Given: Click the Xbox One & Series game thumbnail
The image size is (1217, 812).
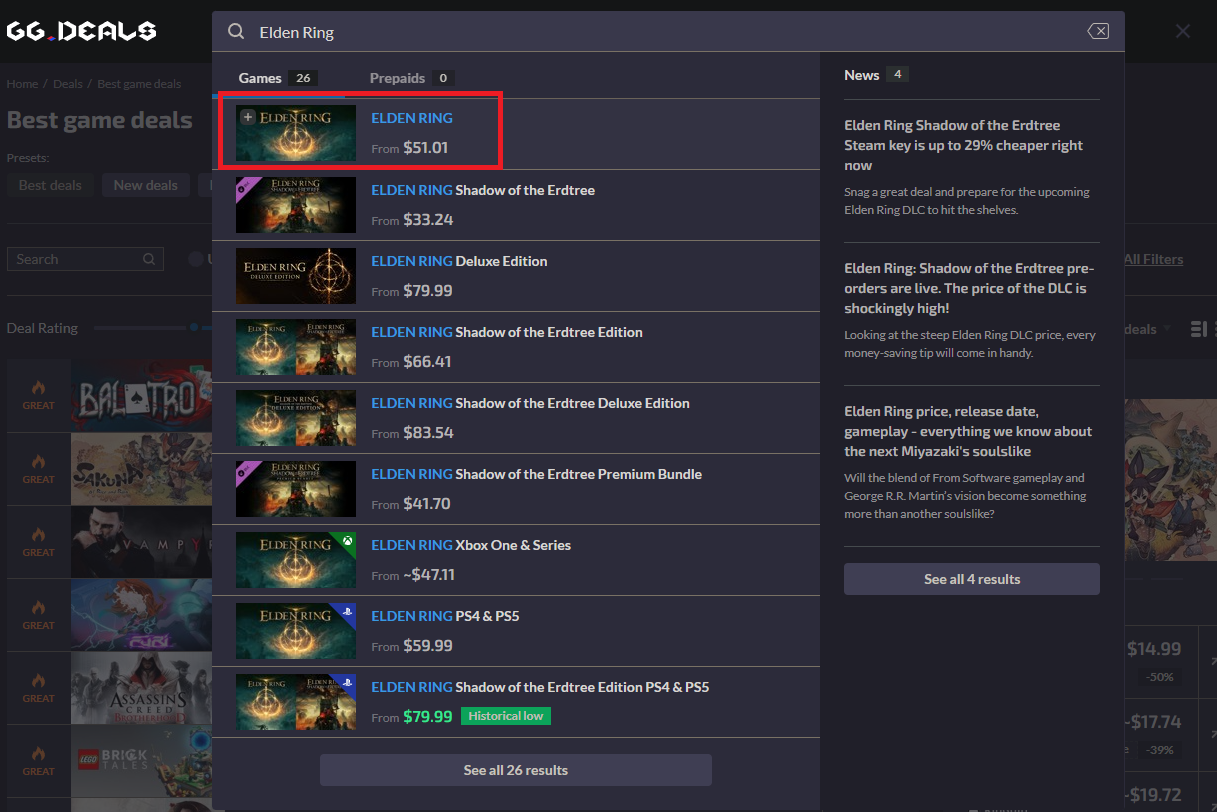Looking at the screenshot, I should [x=296, y=560].
